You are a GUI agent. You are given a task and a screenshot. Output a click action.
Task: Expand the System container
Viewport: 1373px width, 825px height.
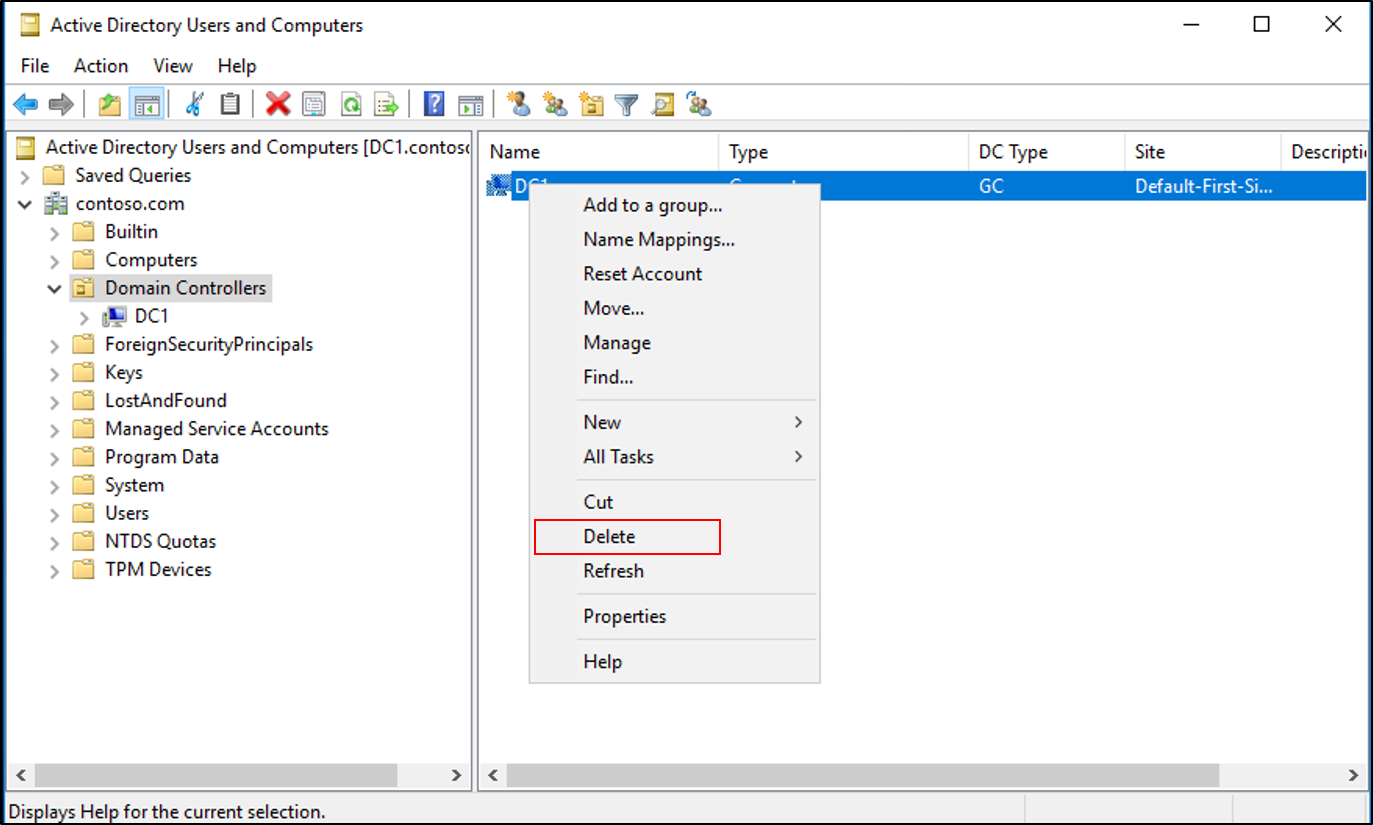coord(55,485)
